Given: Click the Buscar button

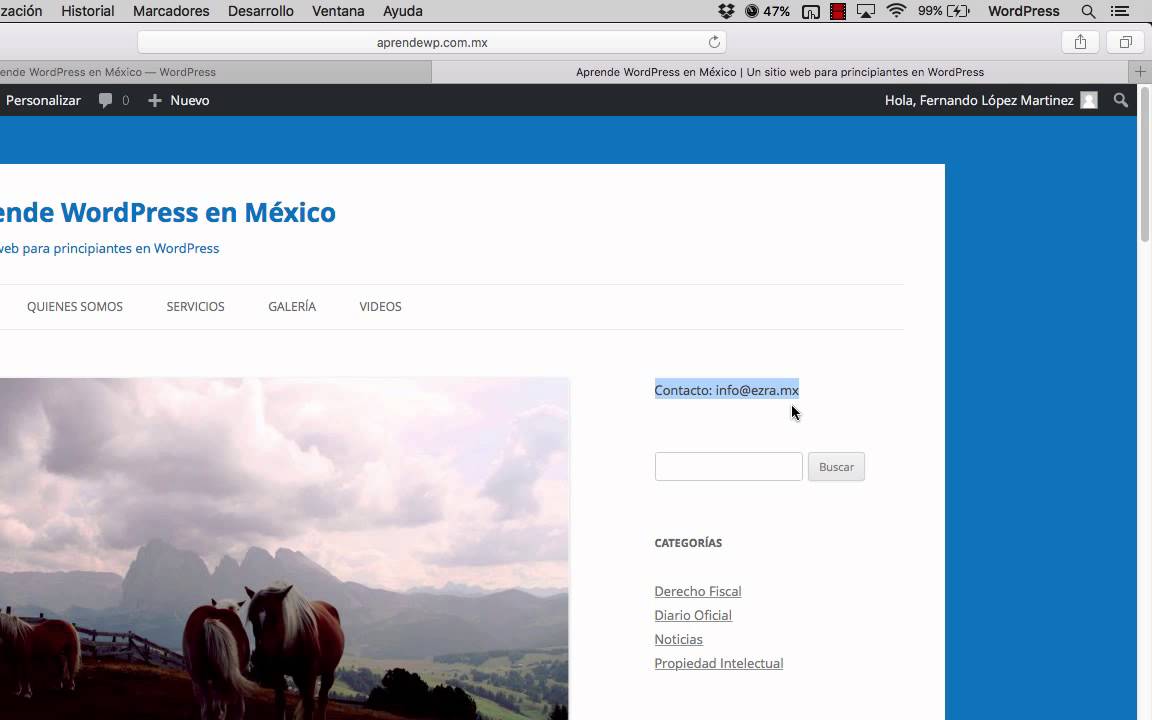Looking at the screenshot, I should point(836,467).
